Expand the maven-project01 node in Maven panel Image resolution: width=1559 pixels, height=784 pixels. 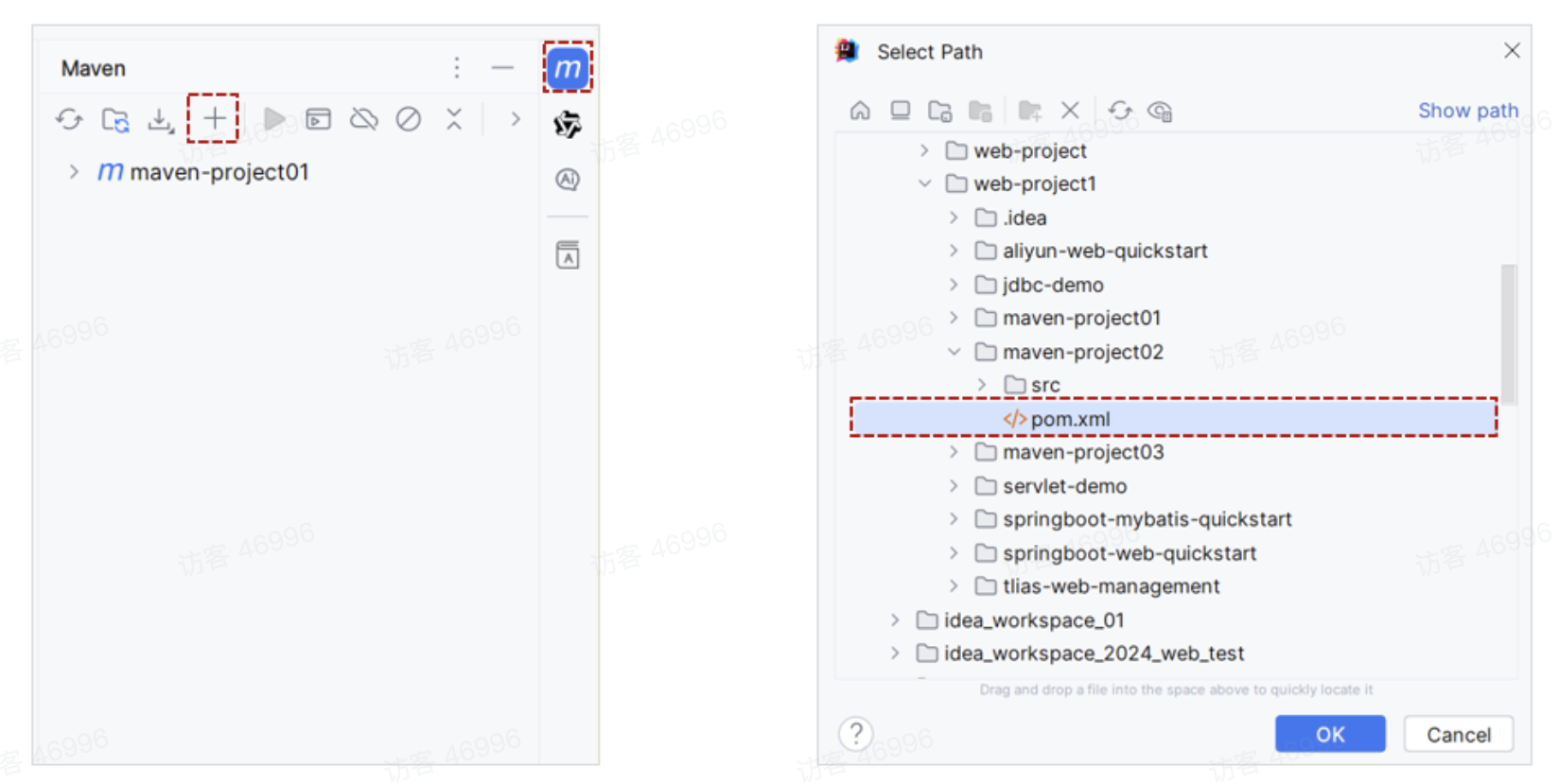coord(74,172)
